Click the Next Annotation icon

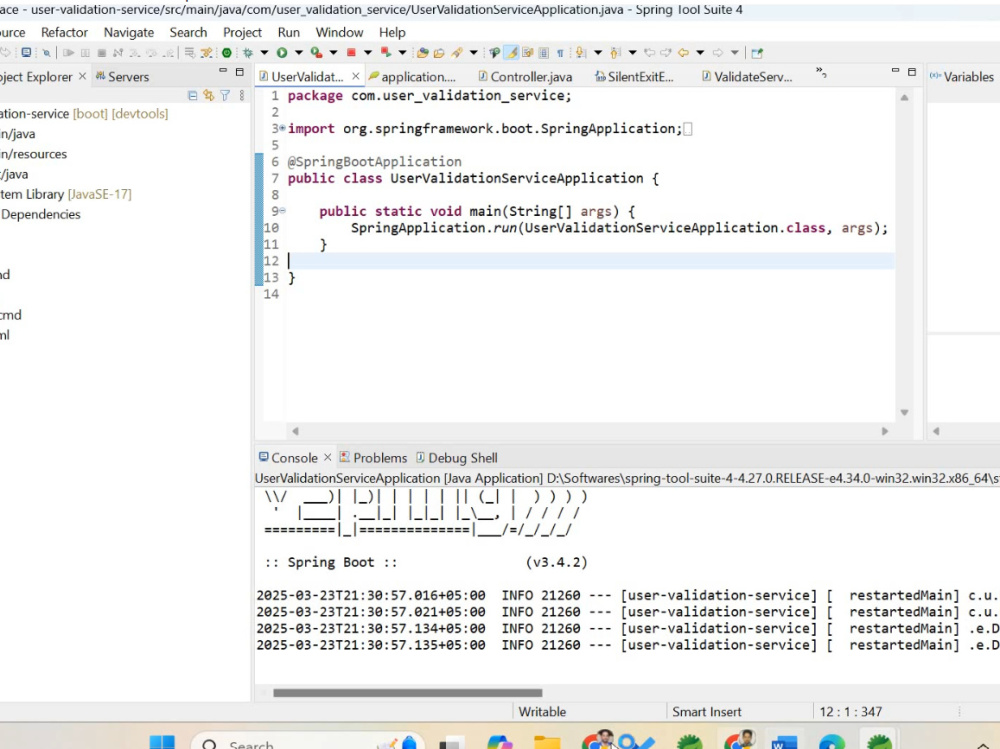coord(580,53)
